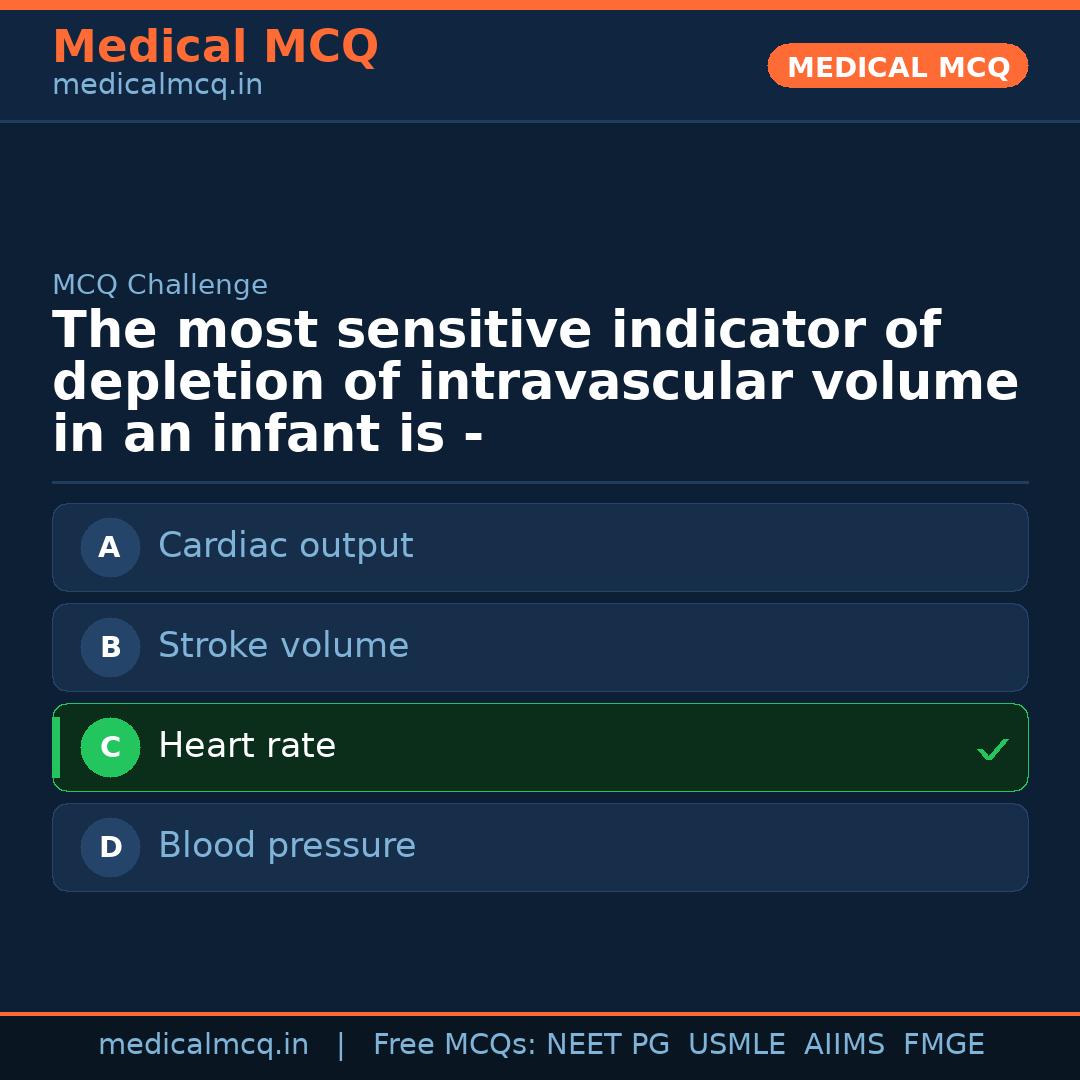Click the question text about intravascular volume
Viewport: 1080px width, 1080px height.
click(535, 383)
